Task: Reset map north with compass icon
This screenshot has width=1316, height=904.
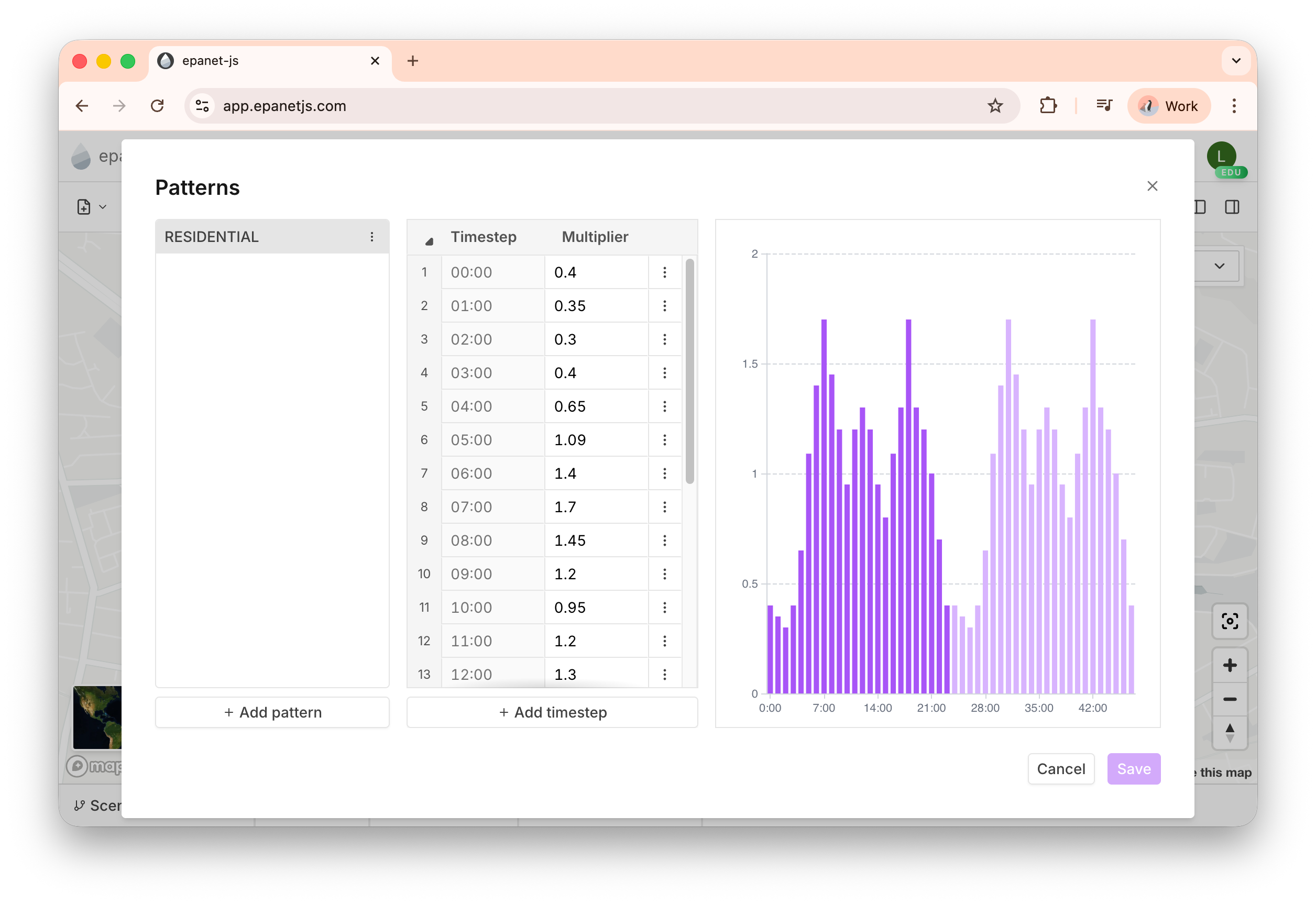Action: (1230, 733)
